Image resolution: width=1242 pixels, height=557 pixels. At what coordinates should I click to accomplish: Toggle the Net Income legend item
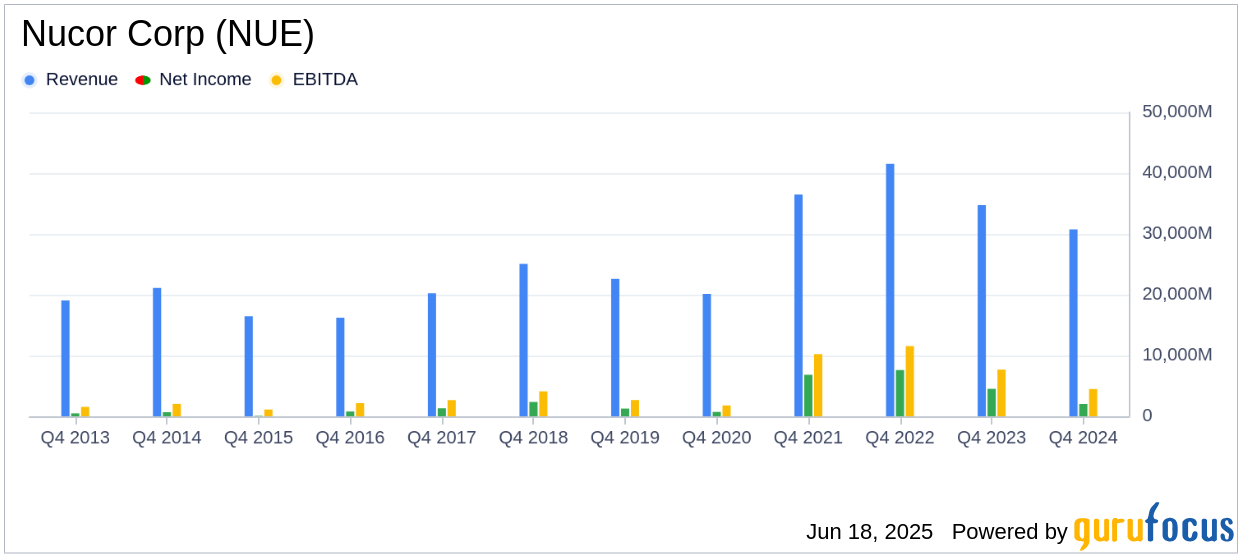pyautogui.click(x=193, y=80)
